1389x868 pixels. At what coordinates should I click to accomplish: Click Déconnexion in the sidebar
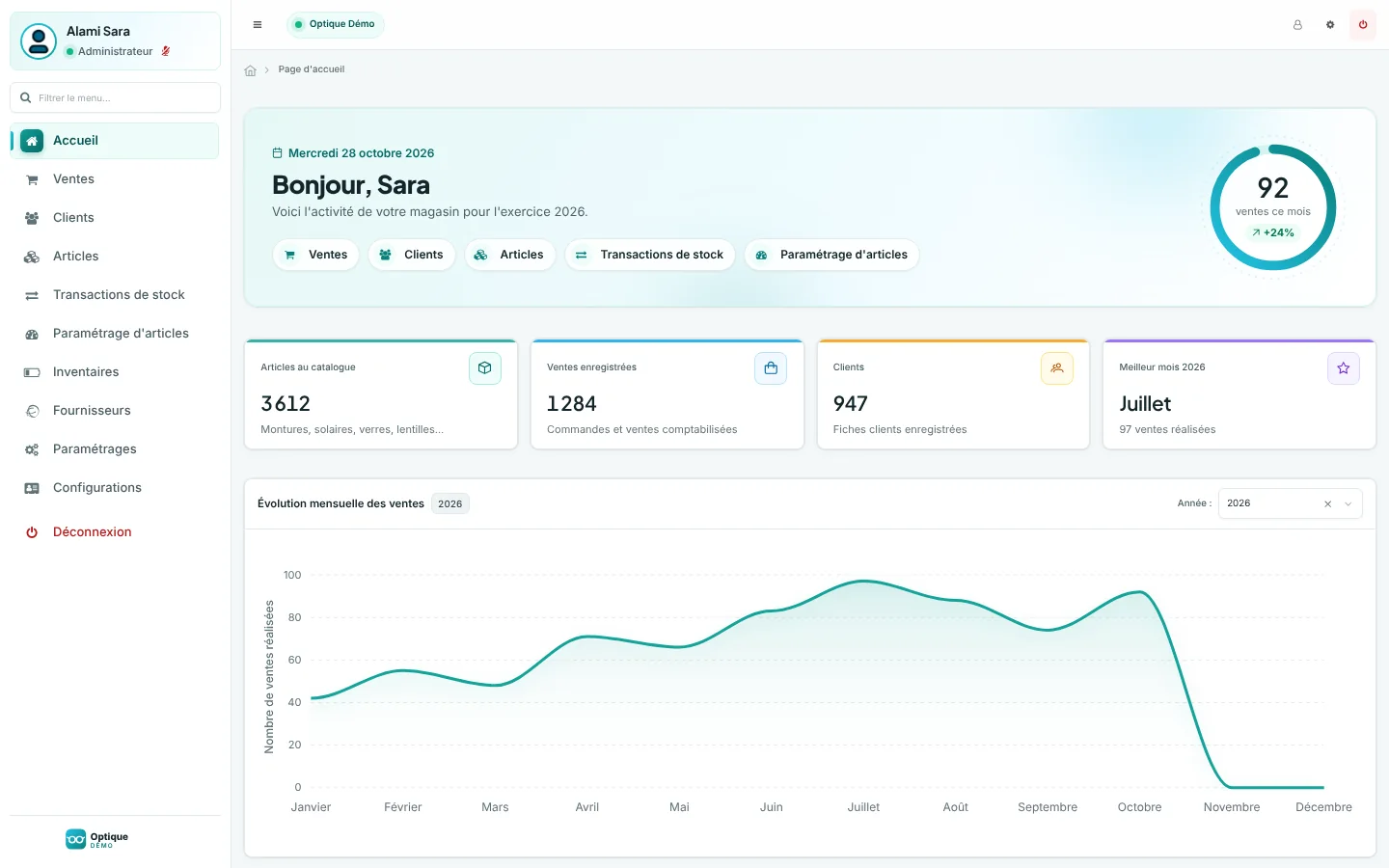pos(115,532)
